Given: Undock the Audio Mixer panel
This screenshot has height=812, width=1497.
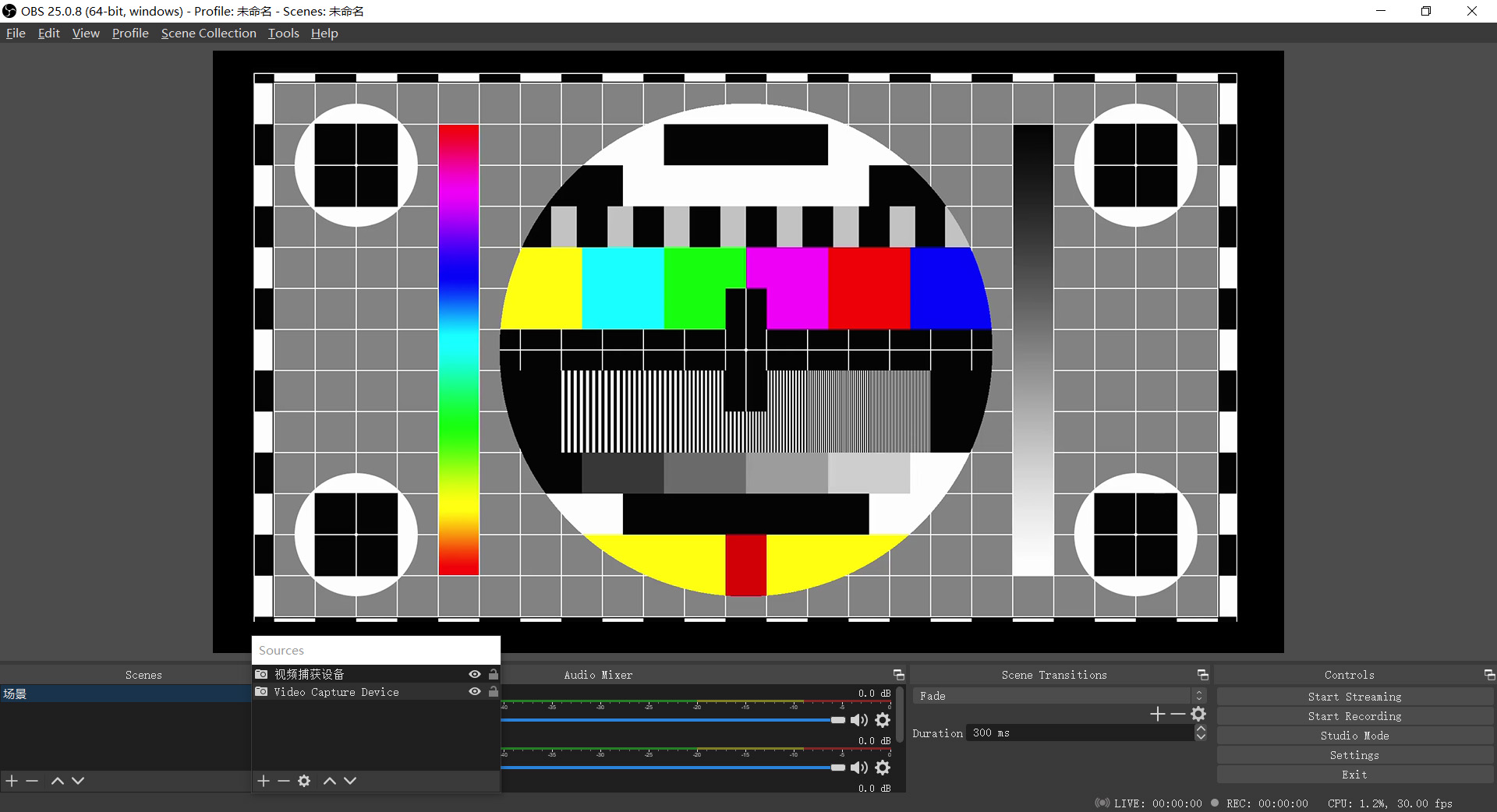Looking at the screenshot, I should [898, 675].
